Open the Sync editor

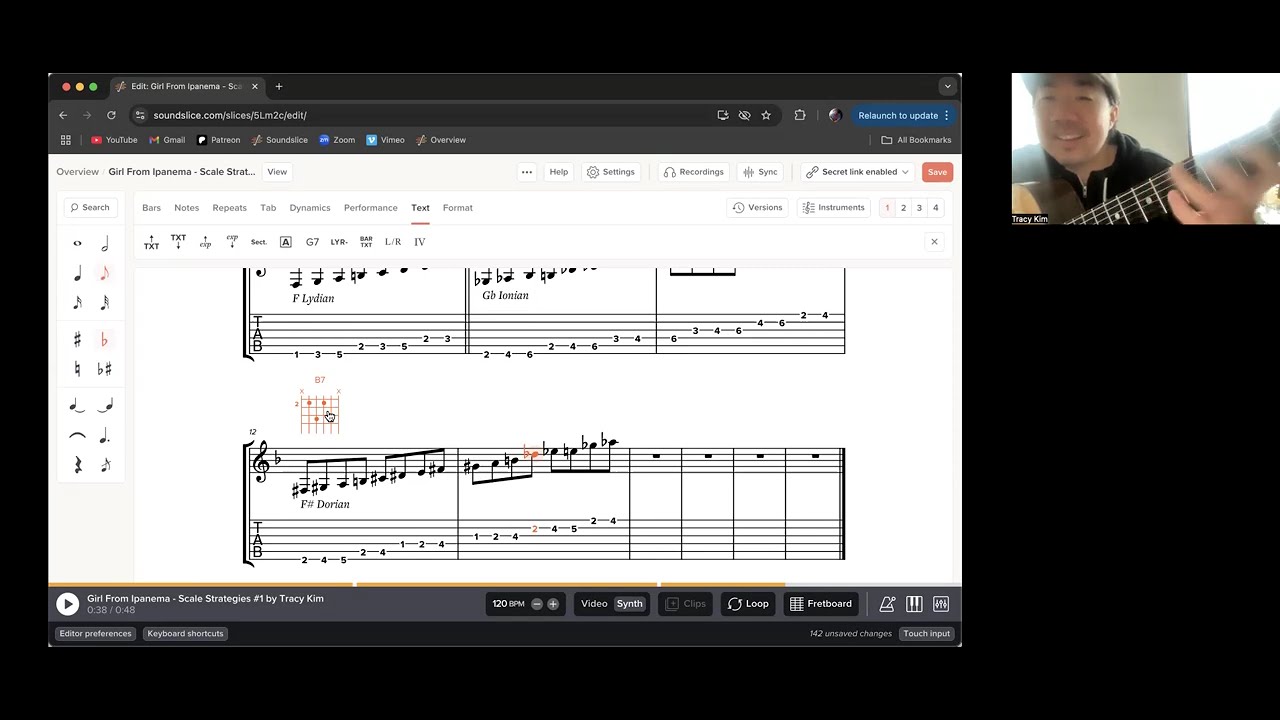tap(760, 172)
